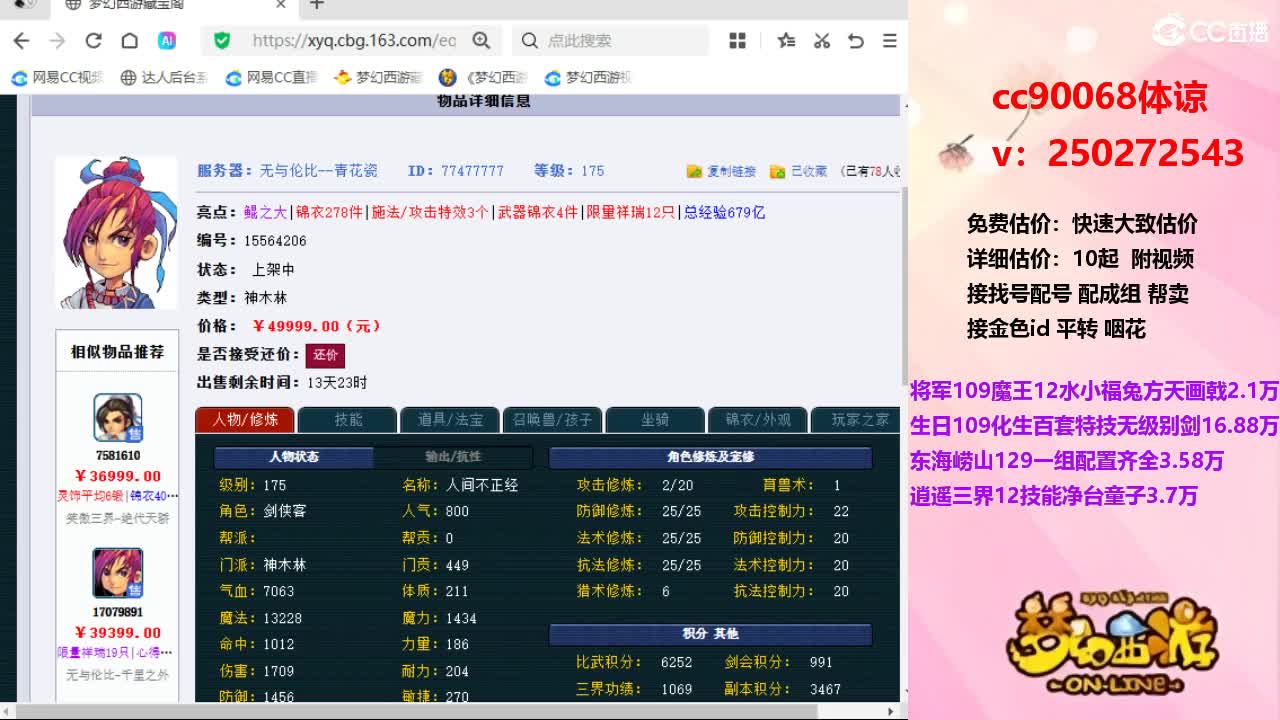Viewport: 1280px width, 720px height.
Task: Open the first 网易CC视频 bookmark
Action: [57, 78]
